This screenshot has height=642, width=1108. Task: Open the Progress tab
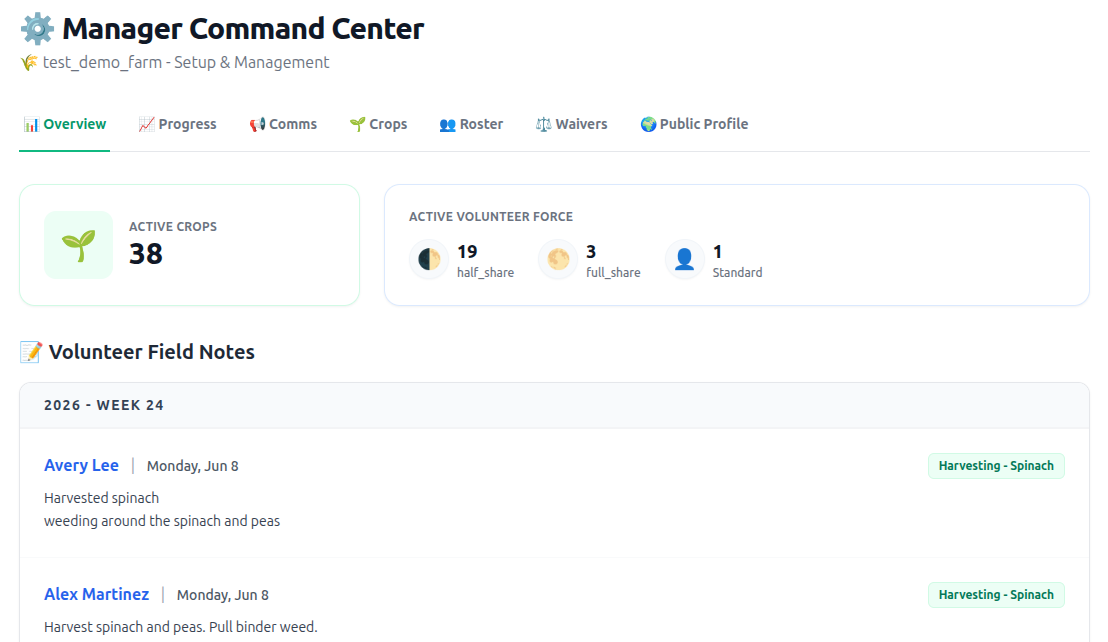(x=177, y=124)
